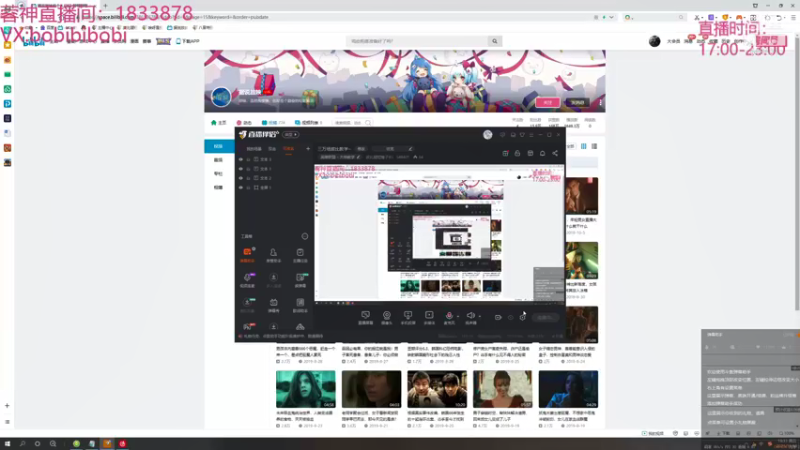The image size is (800, 450).
Task: Click taskbar search magnifier icon
Action: (x=22, y=444)
